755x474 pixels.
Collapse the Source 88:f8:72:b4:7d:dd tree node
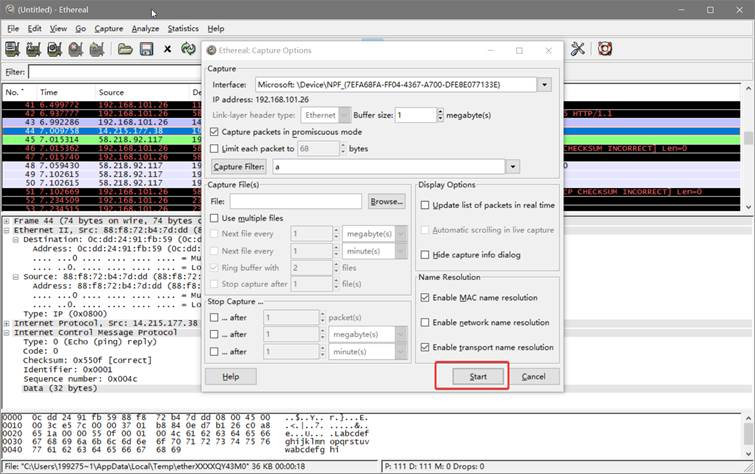pyautogui.click(x=16, y=277)
